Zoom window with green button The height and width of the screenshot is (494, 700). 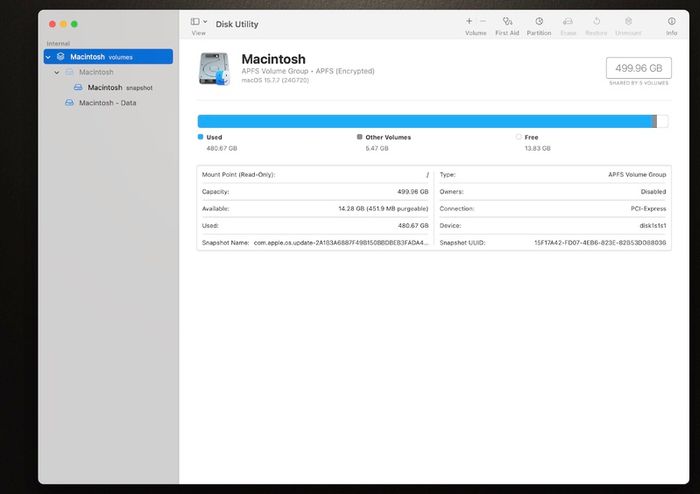tap(74, 24)
